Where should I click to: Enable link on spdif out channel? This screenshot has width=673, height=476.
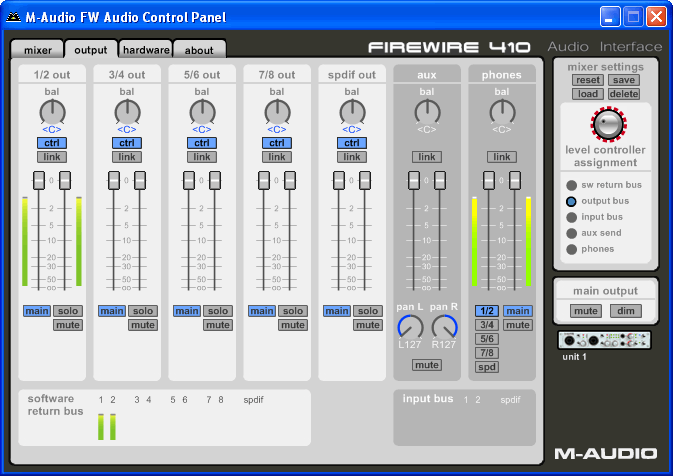pos(352,157)
